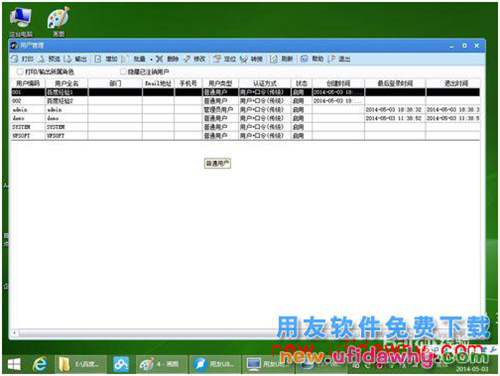This screenshot has width=500, height=376.
Task: Click the 输出 (Output) toolbar icon
Action: click(x=68, y=59)
